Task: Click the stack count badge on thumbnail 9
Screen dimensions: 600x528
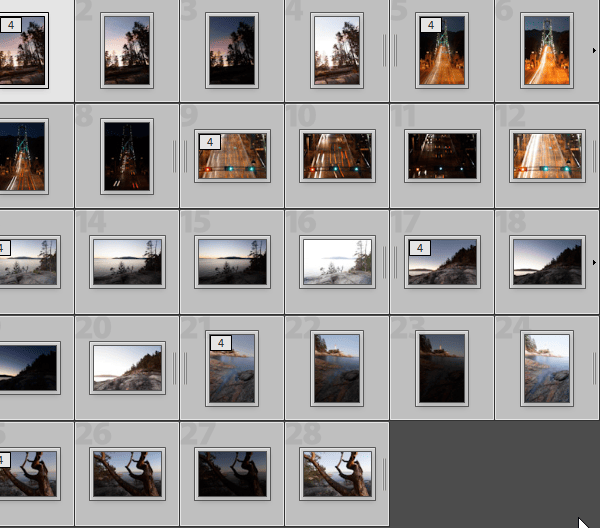Action: coord(210,142)
